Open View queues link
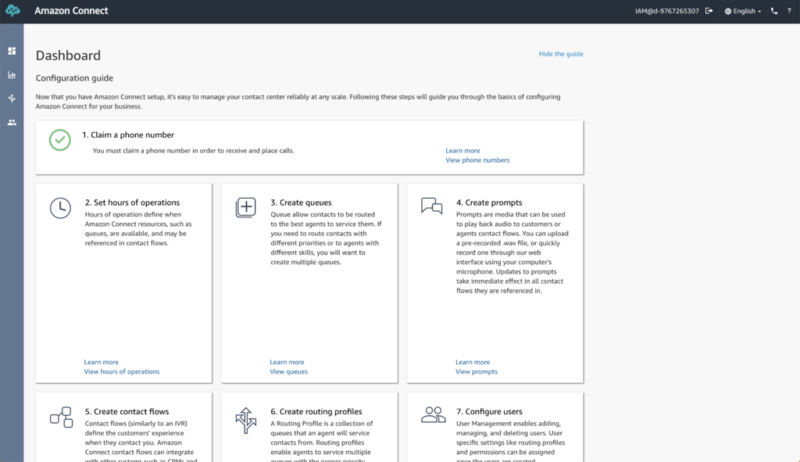 pyautogui.click(x=289, y=372)
